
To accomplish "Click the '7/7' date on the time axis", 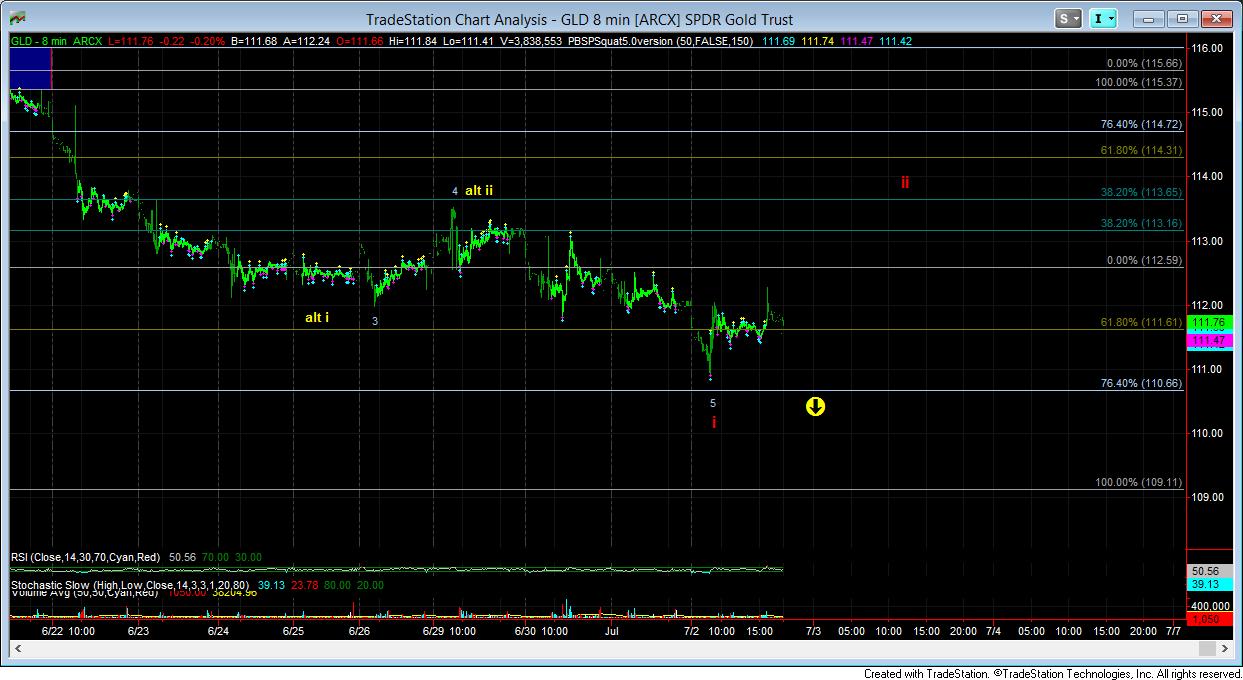I will point(1175,632).
